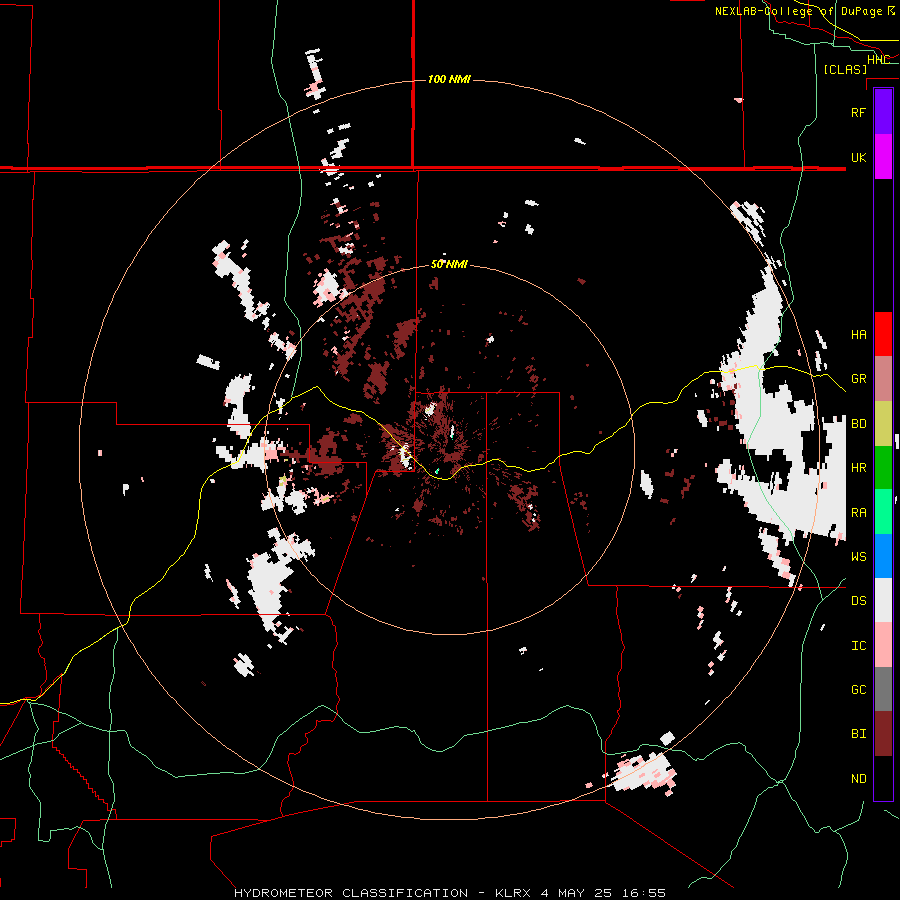Viewport: 900px width, 900px height.
Task: Click the KLRX station identifier in the caption
Action: tap(515, 893)
